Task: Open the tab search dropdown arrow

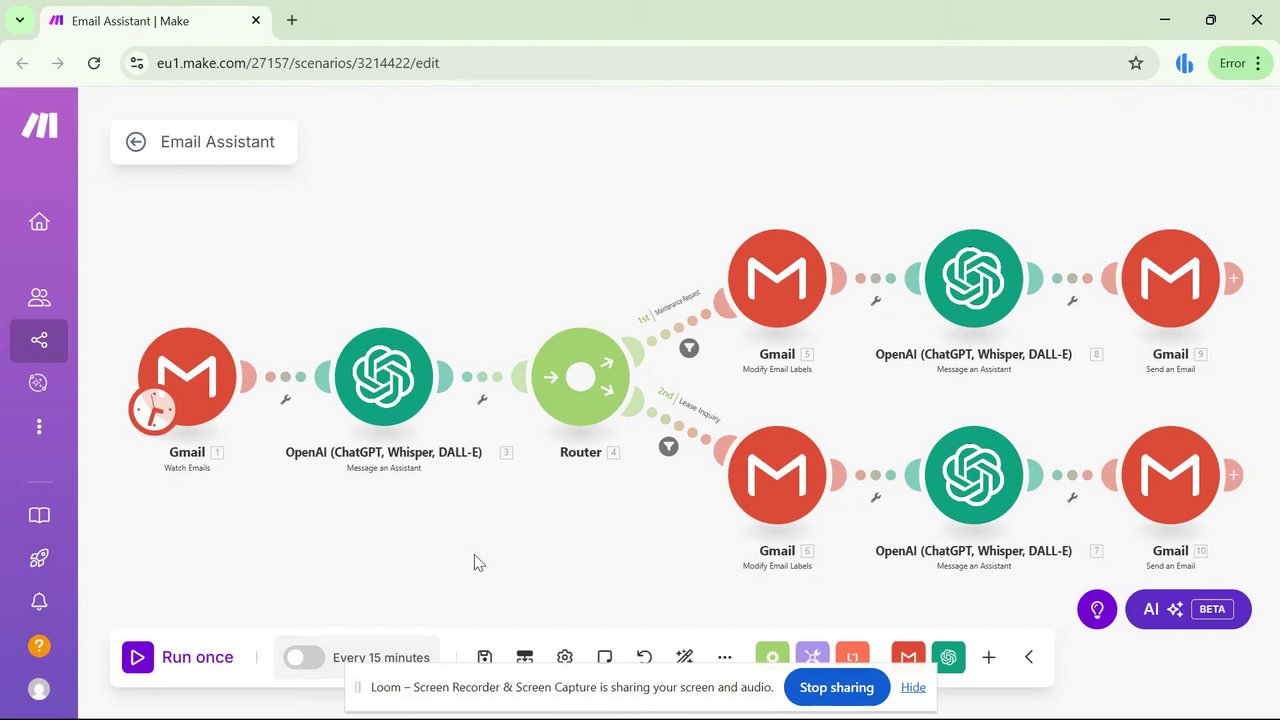Action: 19,20
